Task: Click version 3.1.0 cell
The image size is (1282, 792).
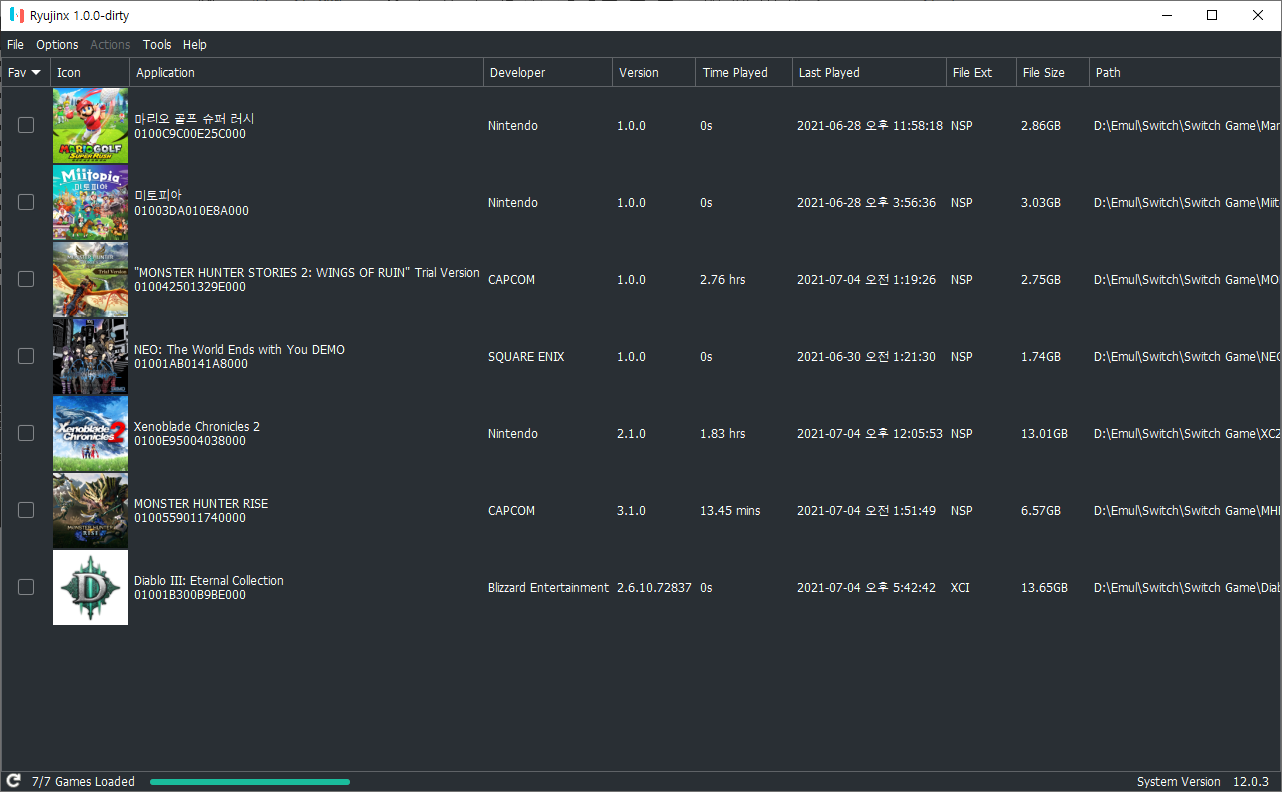Action: [x=631, y=511]
